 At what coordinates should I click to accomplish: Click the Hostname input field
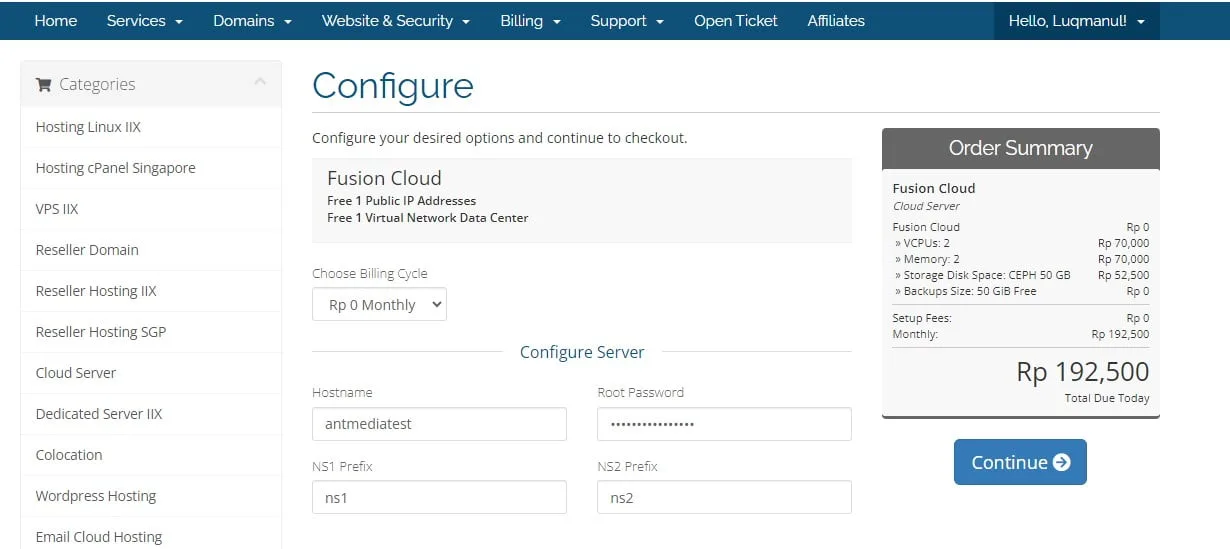coord(439,424)
